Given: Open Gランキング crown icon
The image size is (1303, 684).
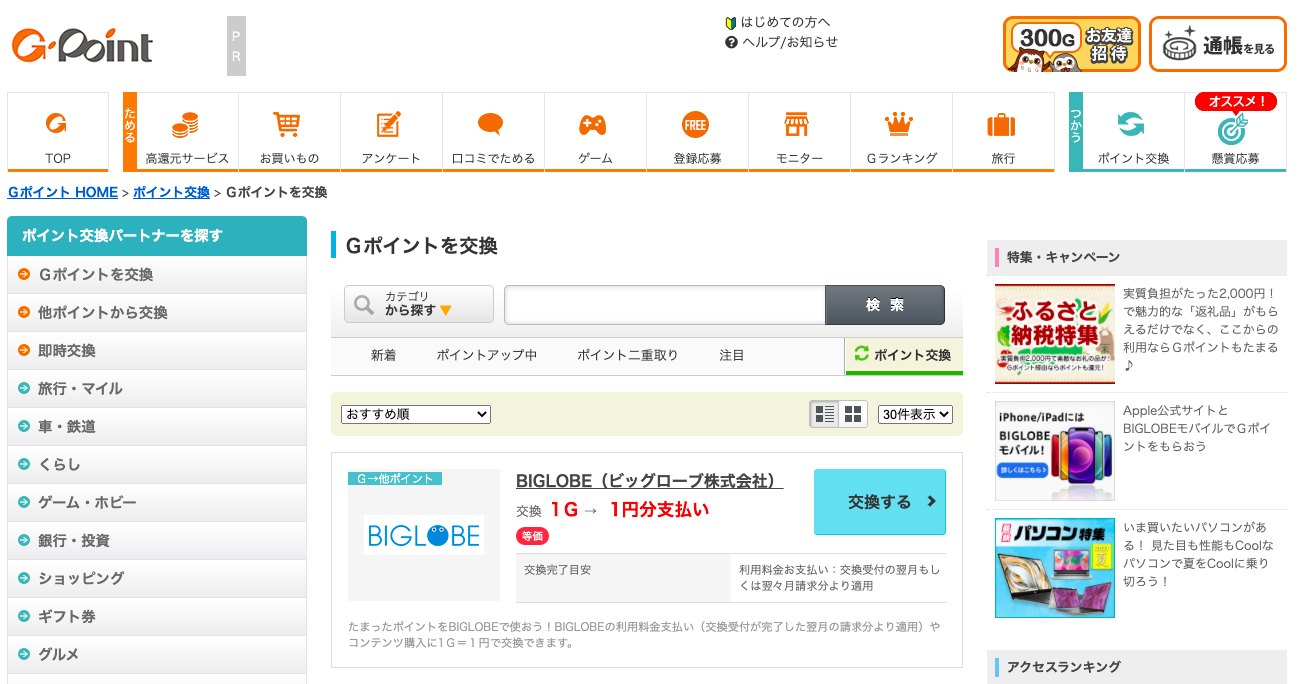Looking at the screenshot, I should (x=899, y=125).
